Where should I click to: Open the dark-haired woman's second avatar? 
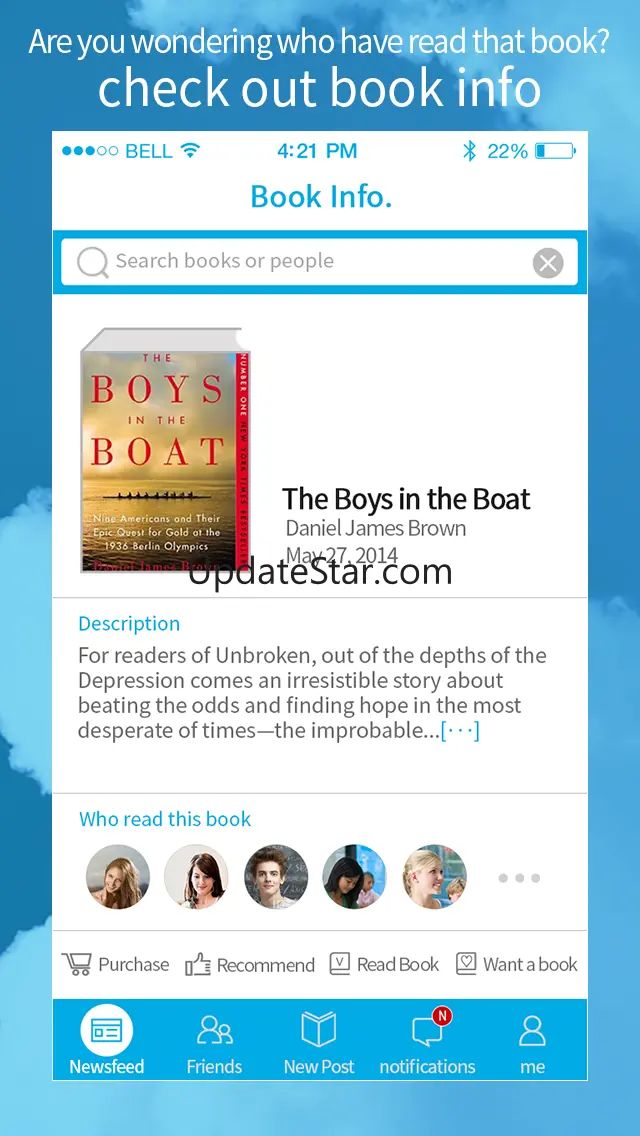pos(196,877)
